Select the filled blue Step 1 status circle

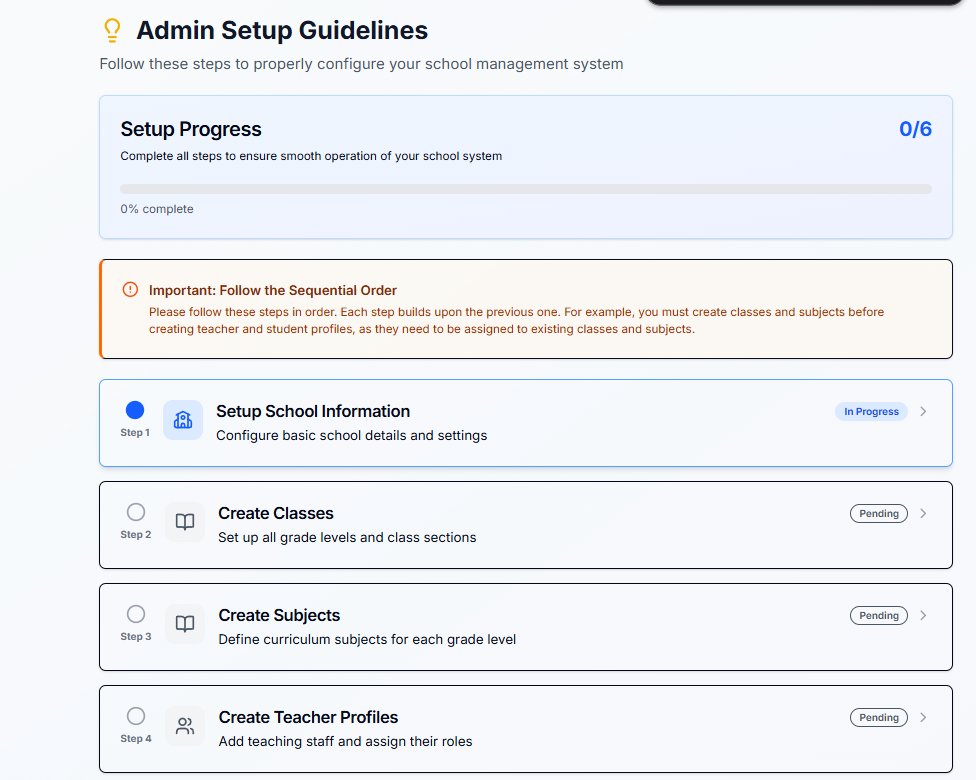(x=135, y=410)
